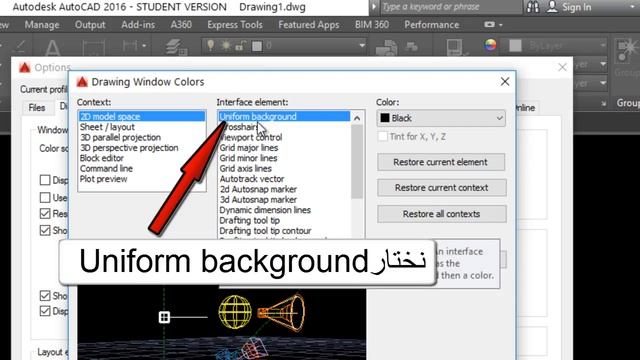Select Grid major lines element

pyautogui.click(x=249, y=148)
